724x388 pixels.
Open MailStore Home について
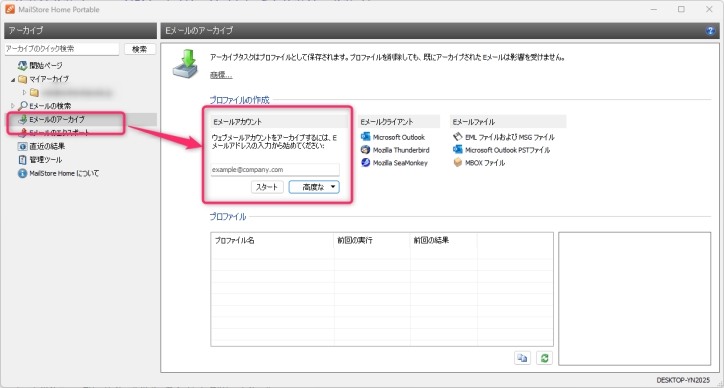pyautogui.click(x=64, y=174)
